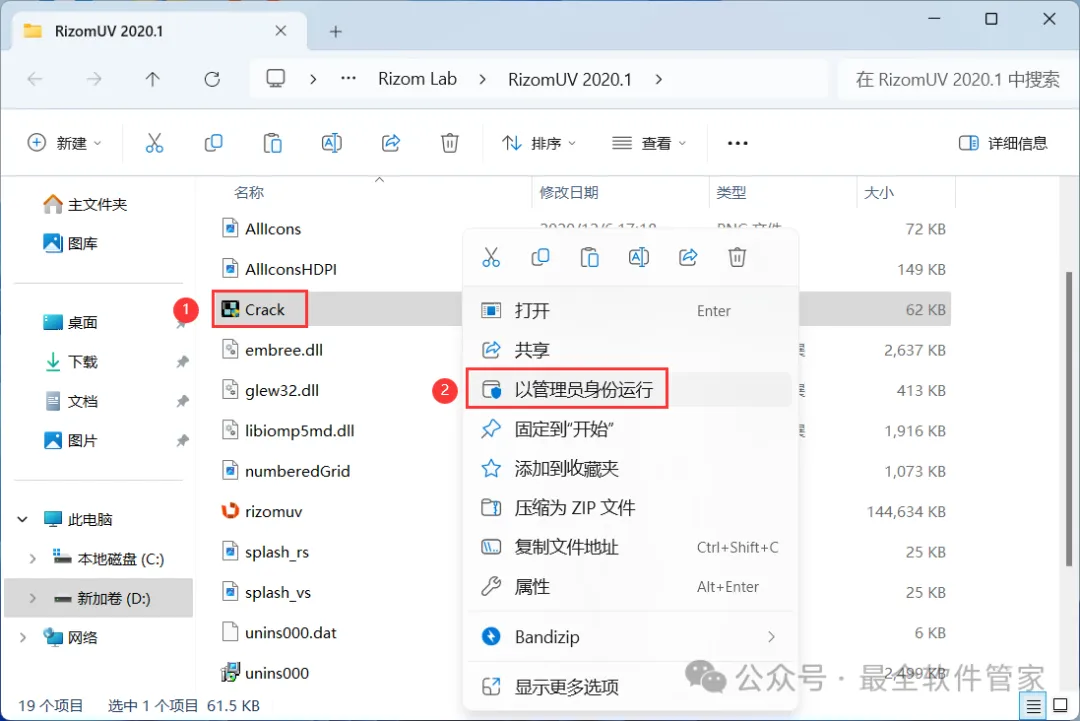Choose 共享 from the context menu
Viewport: 1080px width, 721px height.
(630, 350)
